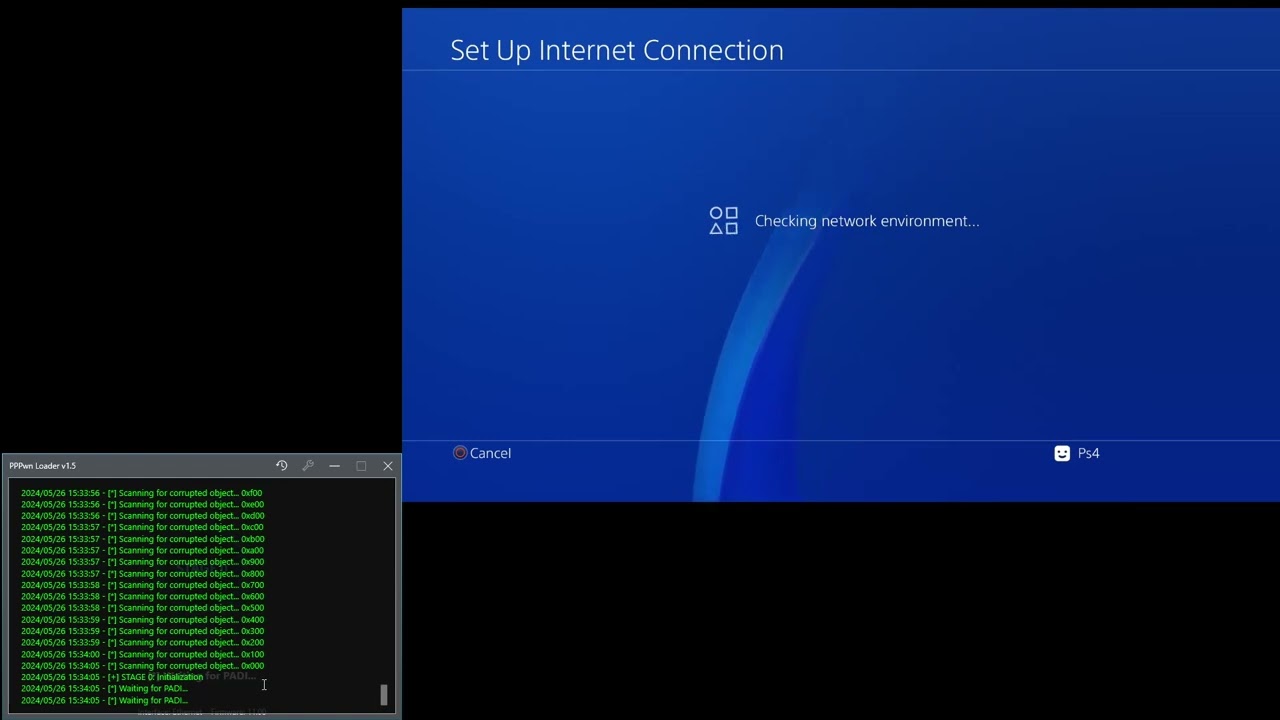Select the log line ending 0x200

[142, 643]
